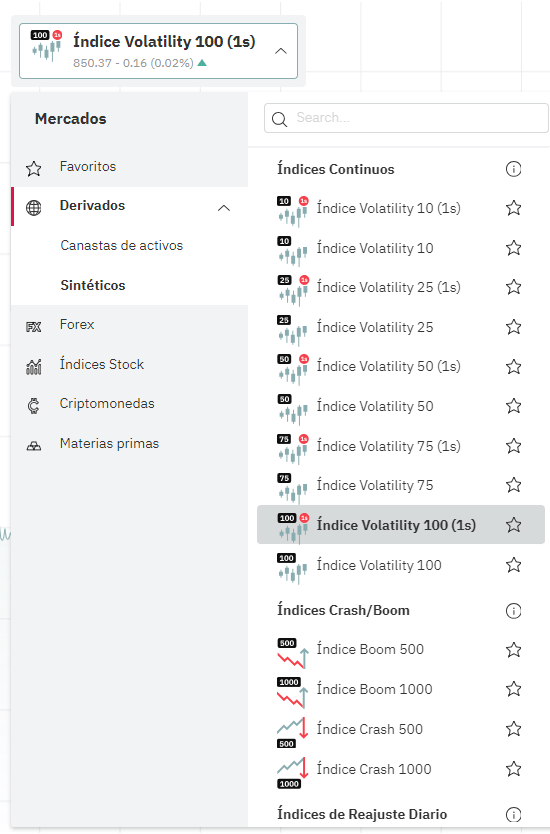Toggle favorite star for Índice Volatility 100 (1s)

[x=513, y=525]
